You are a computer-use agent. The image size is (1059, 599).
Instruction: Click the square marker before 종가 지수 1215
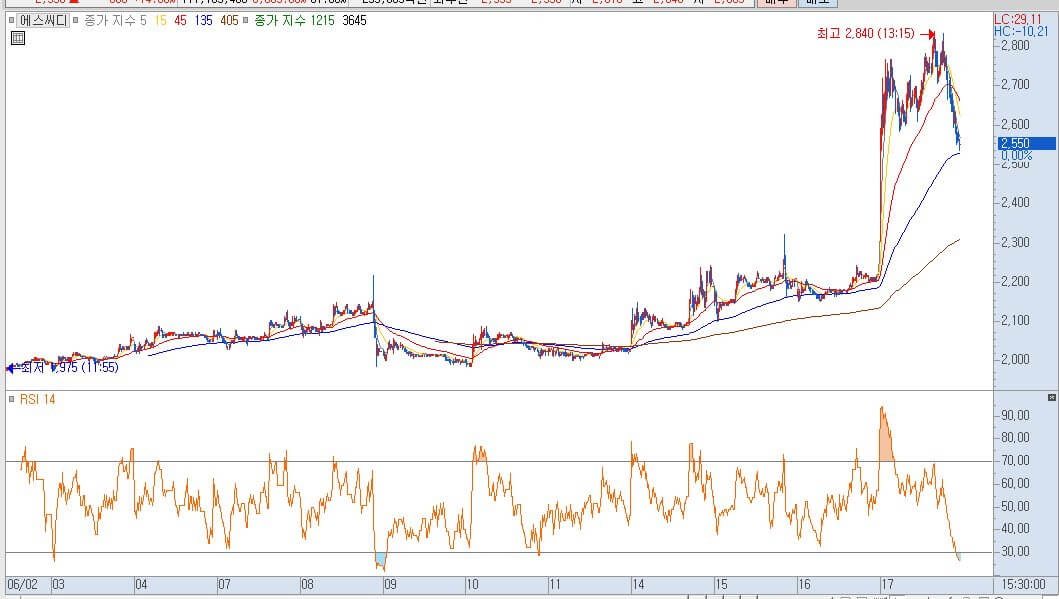pos(246,20)
